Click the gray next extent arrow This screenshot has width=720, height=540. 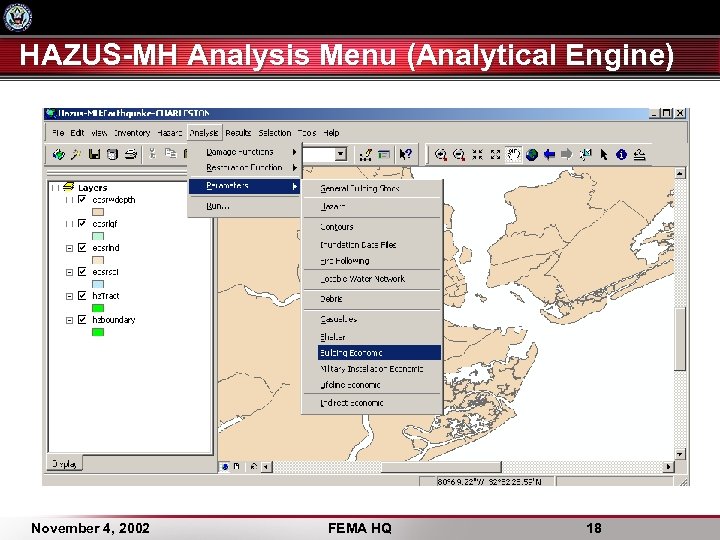(567, 154)
